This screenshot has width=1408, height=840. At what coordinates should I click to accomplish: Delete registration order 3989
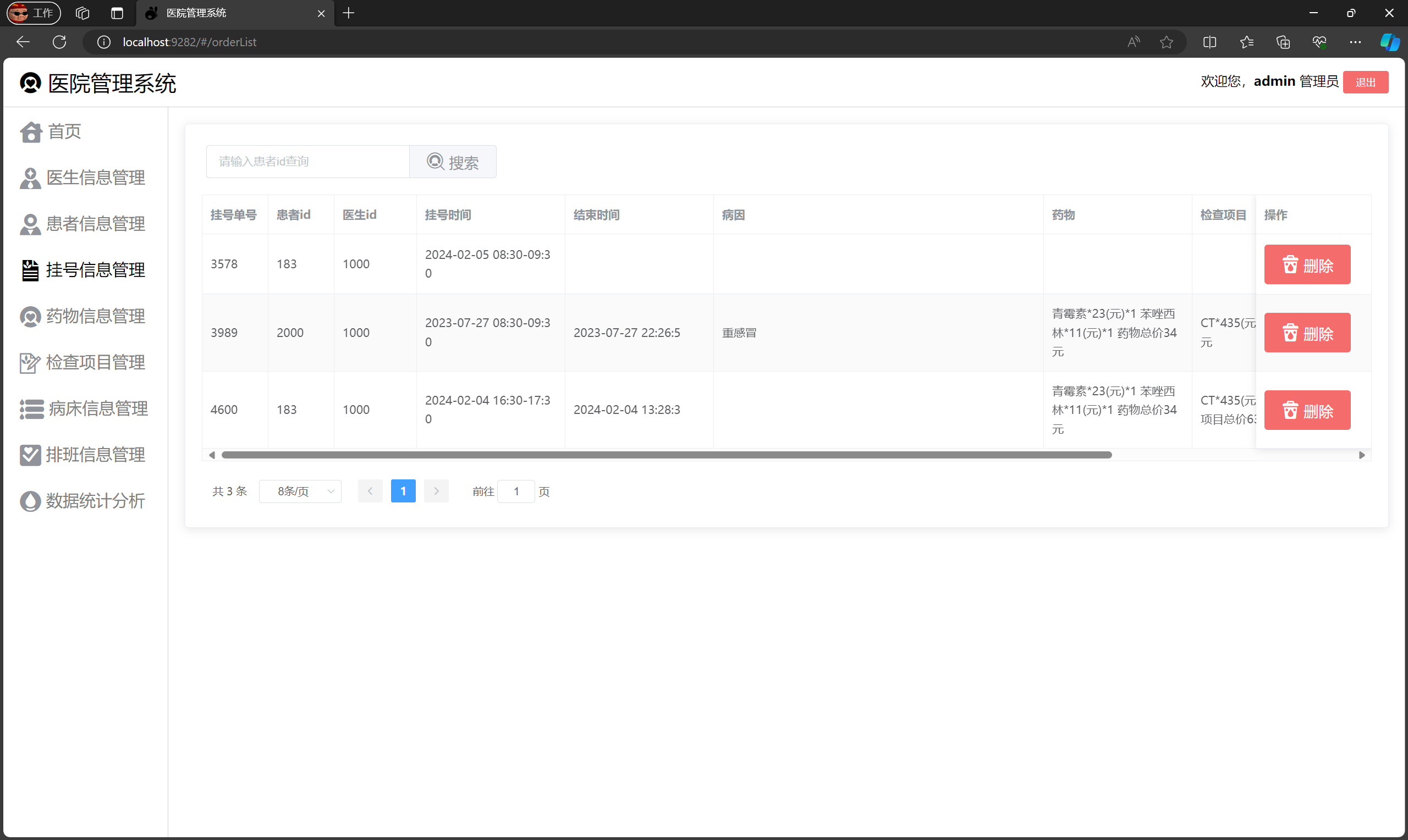point(1307,333)
